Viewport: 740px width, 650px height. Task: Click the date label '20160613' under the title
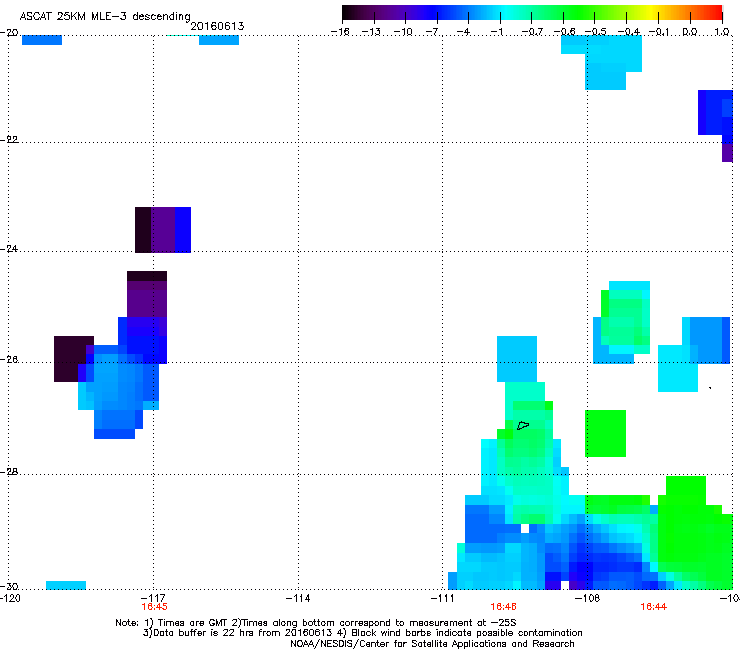[x=217, y=26]
